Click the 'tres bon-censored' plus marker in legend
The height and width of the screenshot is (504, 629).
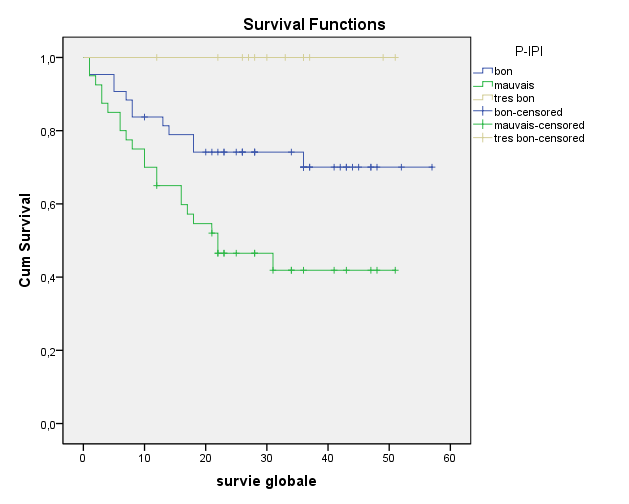click(x=483, y=138)
